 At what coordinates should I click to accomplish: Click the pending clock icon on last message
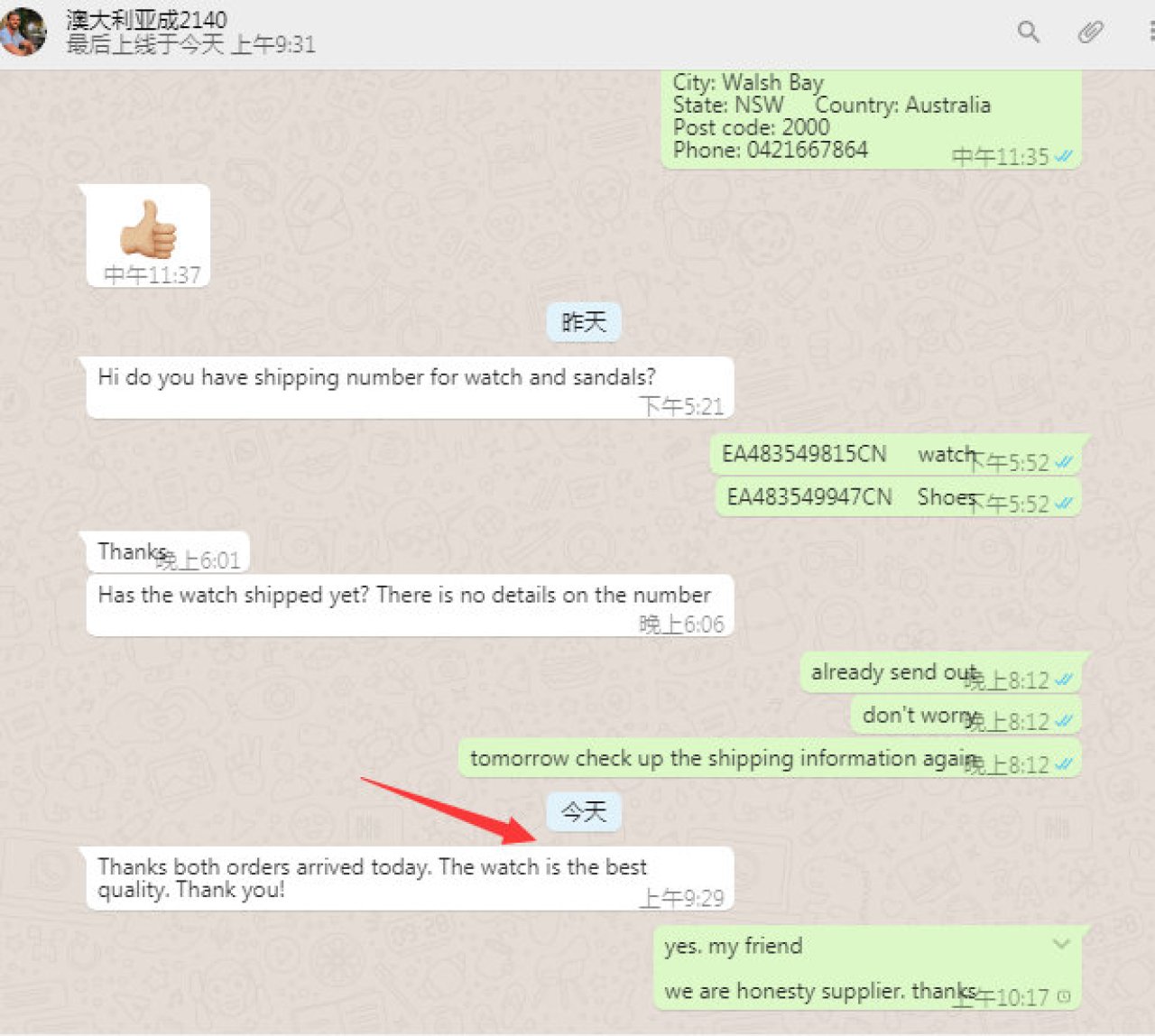point(1064,997)
